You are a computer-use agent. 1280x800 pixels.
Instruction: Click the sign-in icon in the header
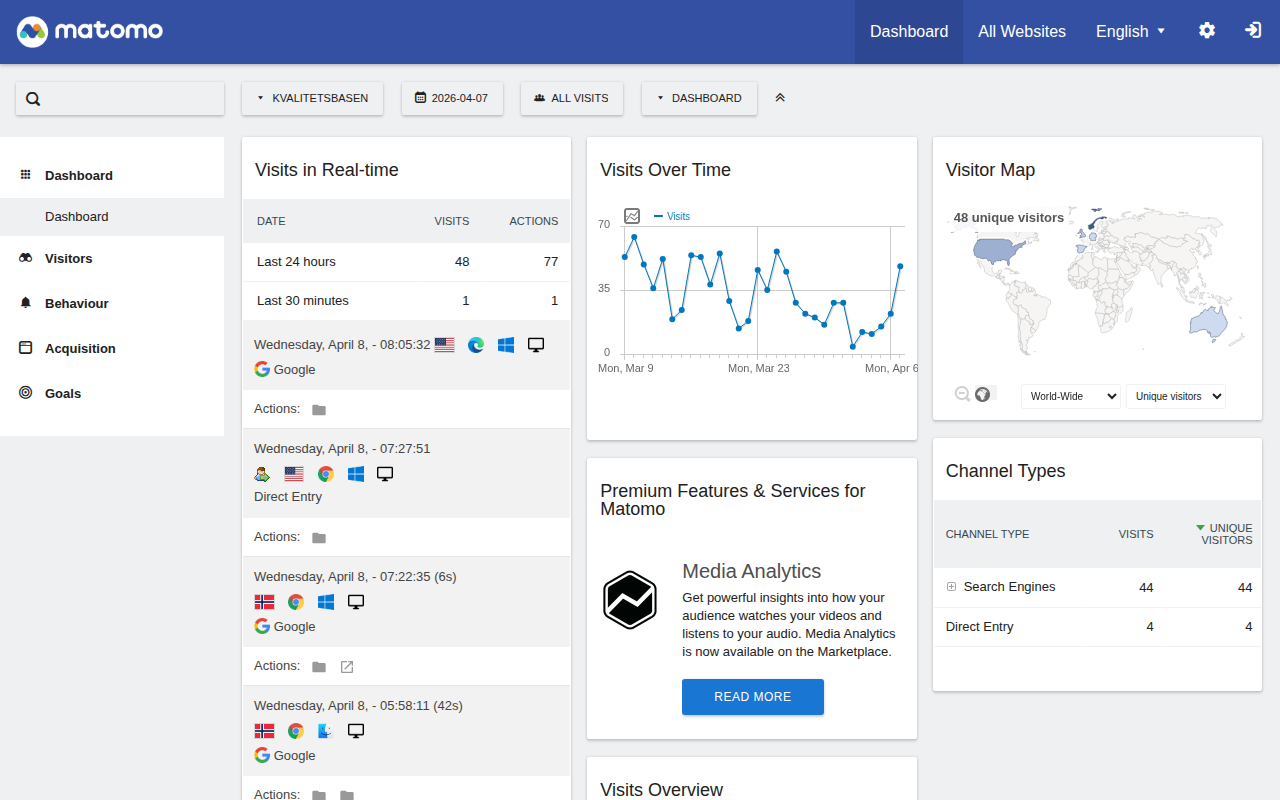click(1253, 31)
